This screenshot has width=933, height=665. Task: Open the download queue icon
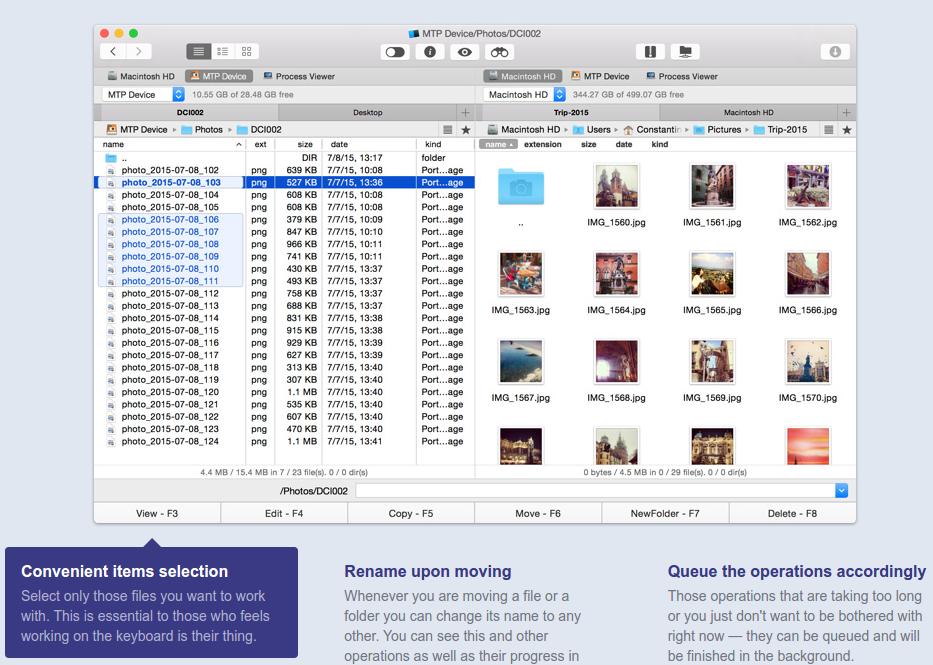(835, 52)
